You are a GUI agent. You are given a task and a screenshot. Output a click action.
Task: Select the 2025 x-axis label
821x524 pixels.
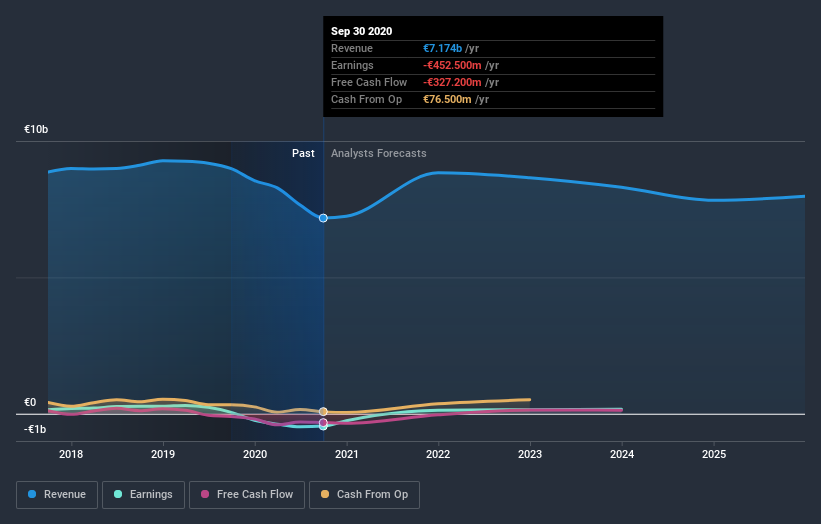click(714, 454)
